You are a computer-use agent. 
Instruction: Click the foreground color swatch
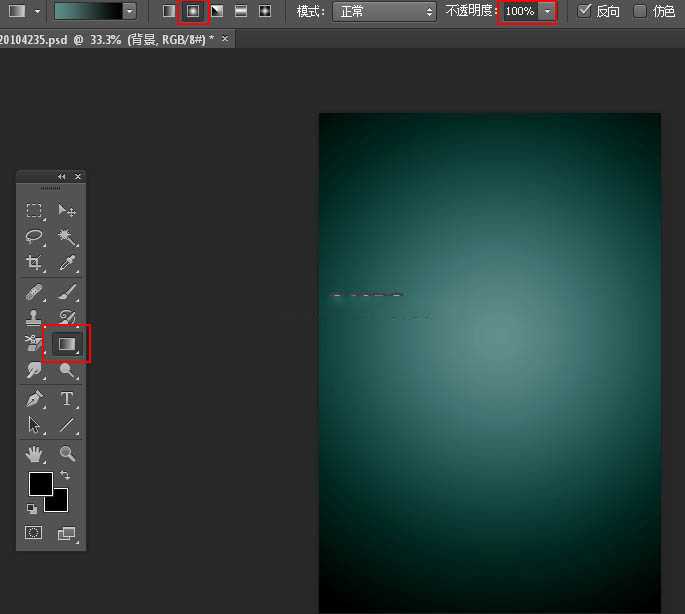tap(40, 484)
